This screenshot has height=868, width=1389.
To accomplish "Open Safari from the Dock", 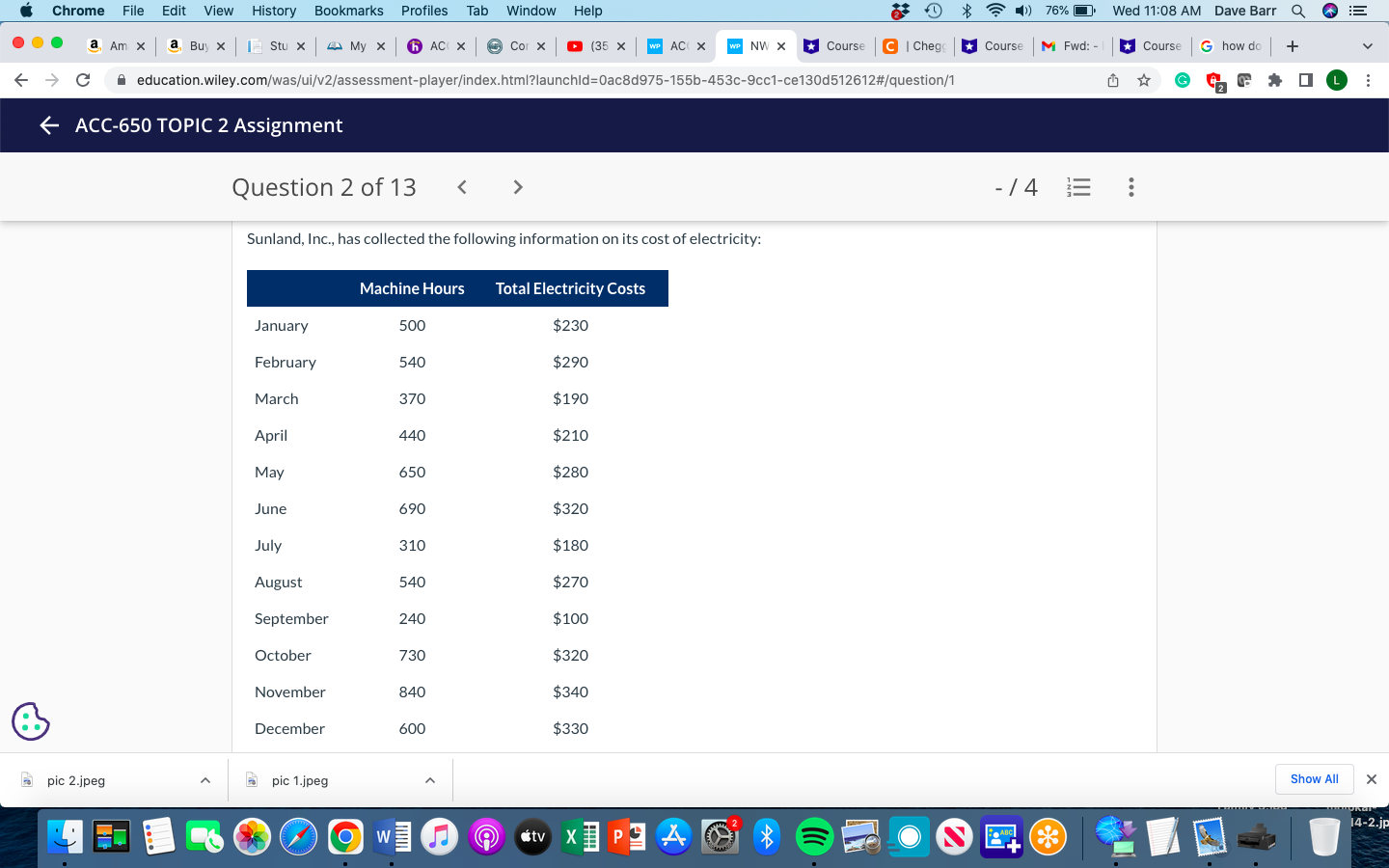I will click(x=298, y=836).
